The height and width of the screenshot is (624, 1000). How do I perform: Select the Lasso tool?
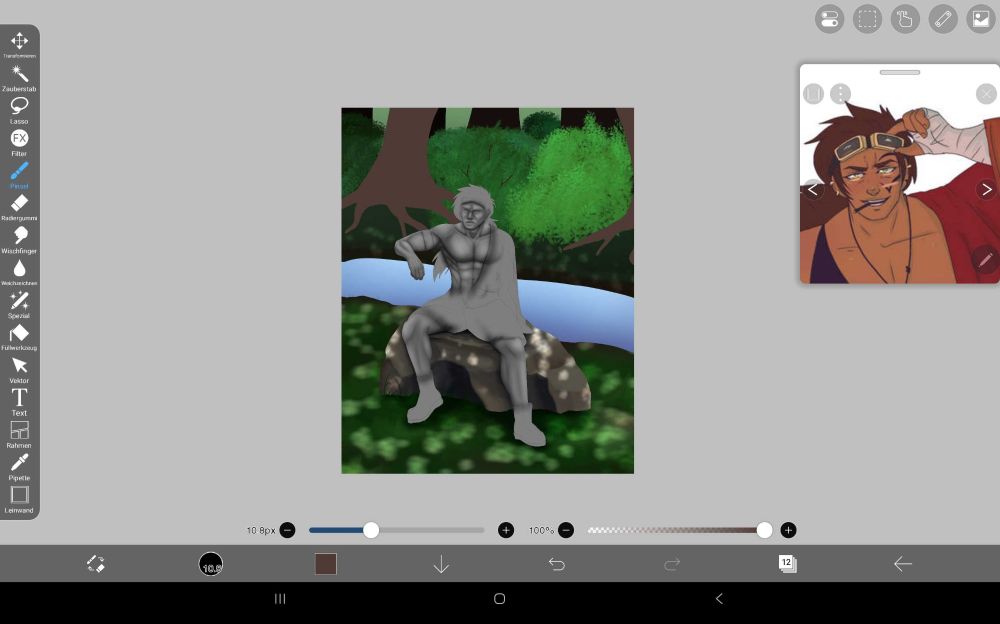click(19, 106)
